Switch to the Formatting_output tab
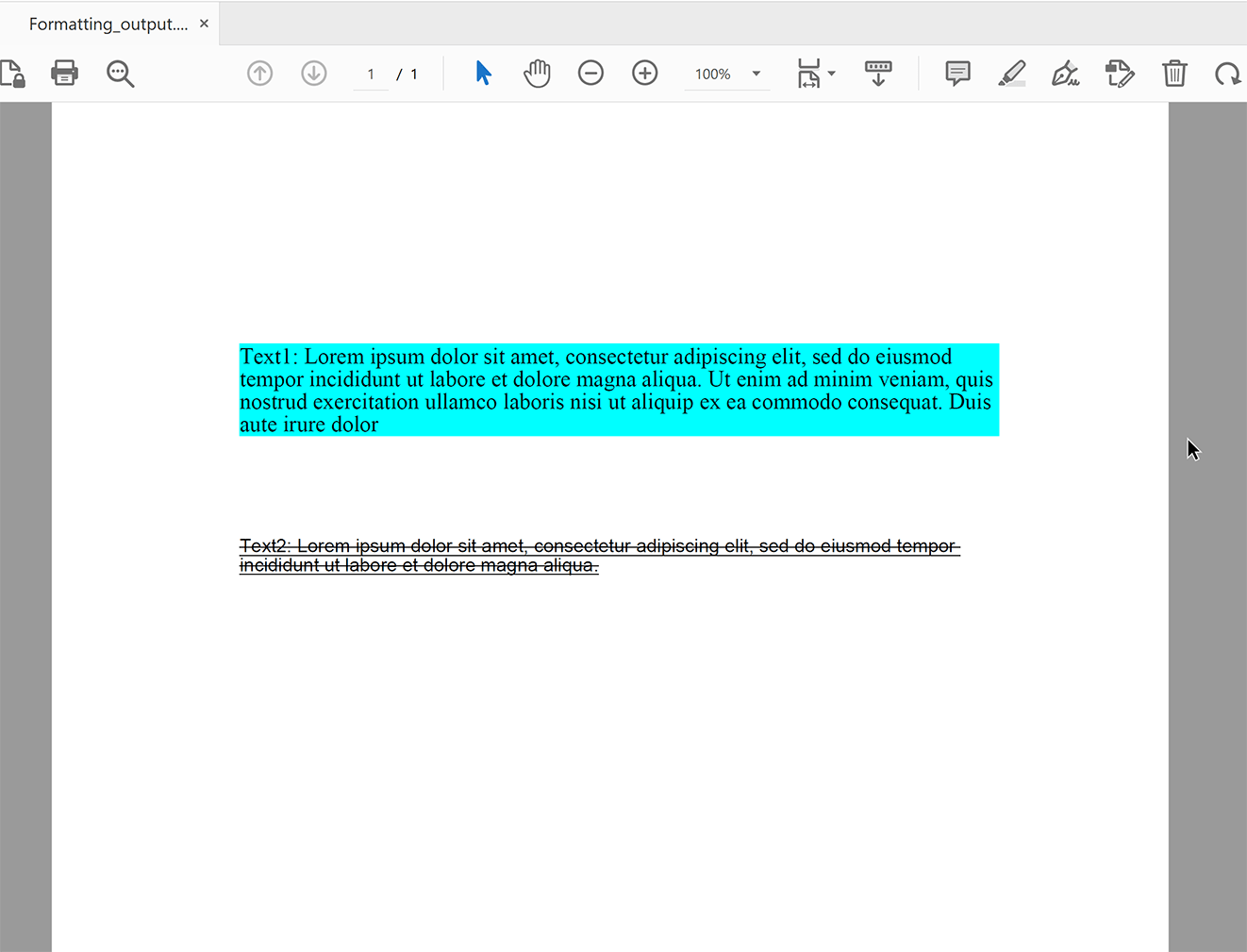 point(104,24)
